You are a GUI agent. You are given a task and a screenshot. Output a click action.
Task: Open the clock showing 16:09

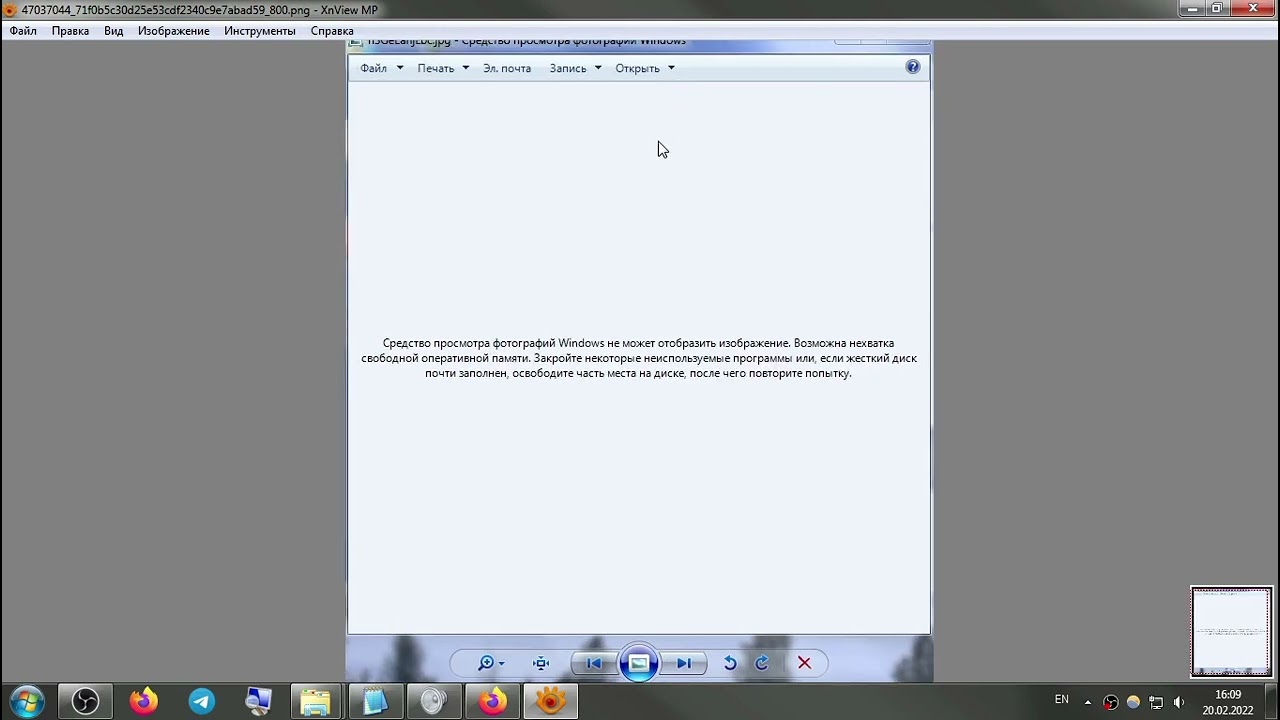pyautogui.click(x=1228, y=702)
